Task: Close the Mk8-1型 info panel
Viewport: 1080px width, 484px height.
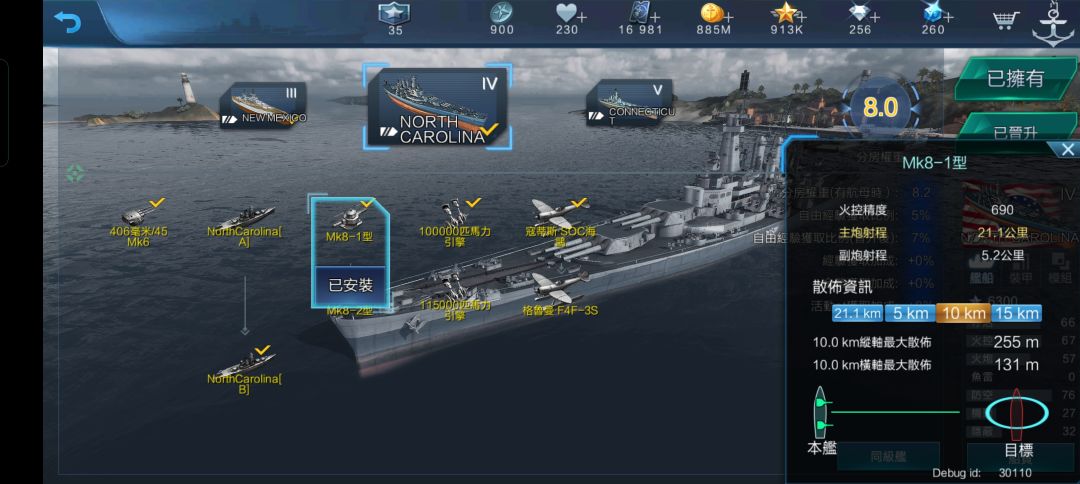Action: point(1068,149)
